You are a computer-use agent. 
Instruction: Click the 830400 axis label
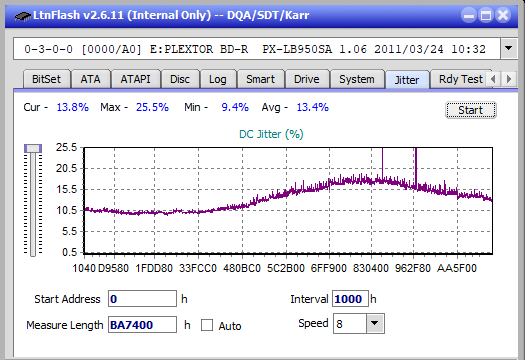pos(371,268)
